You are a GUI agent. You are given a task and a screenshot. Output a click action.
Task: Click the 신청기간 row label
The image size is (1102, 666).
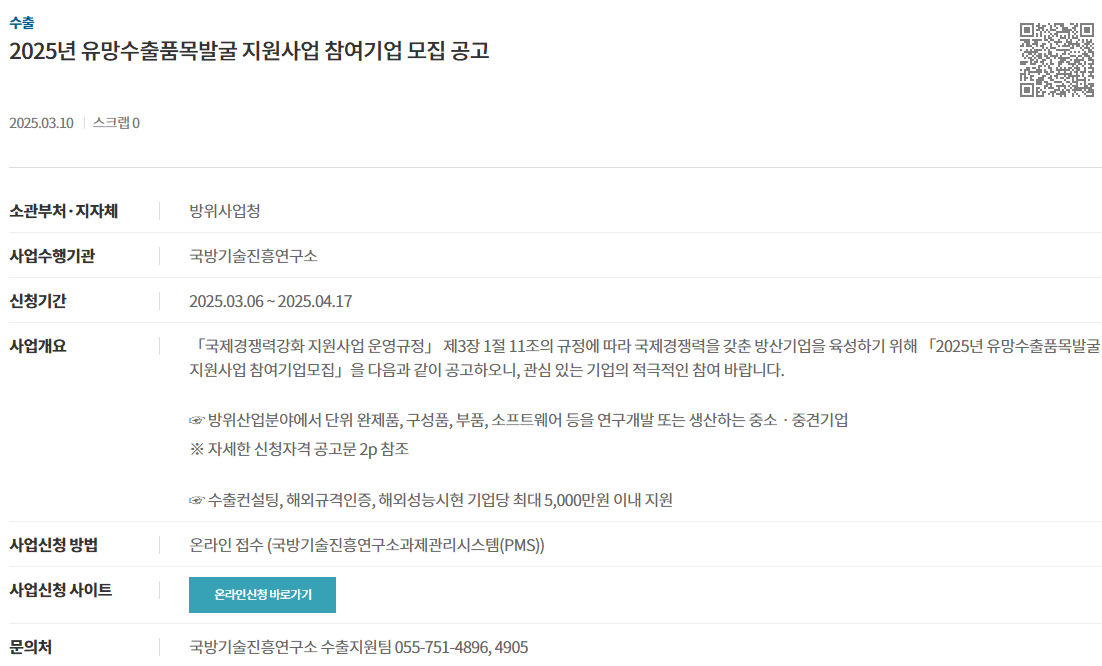tap(38, 301)
